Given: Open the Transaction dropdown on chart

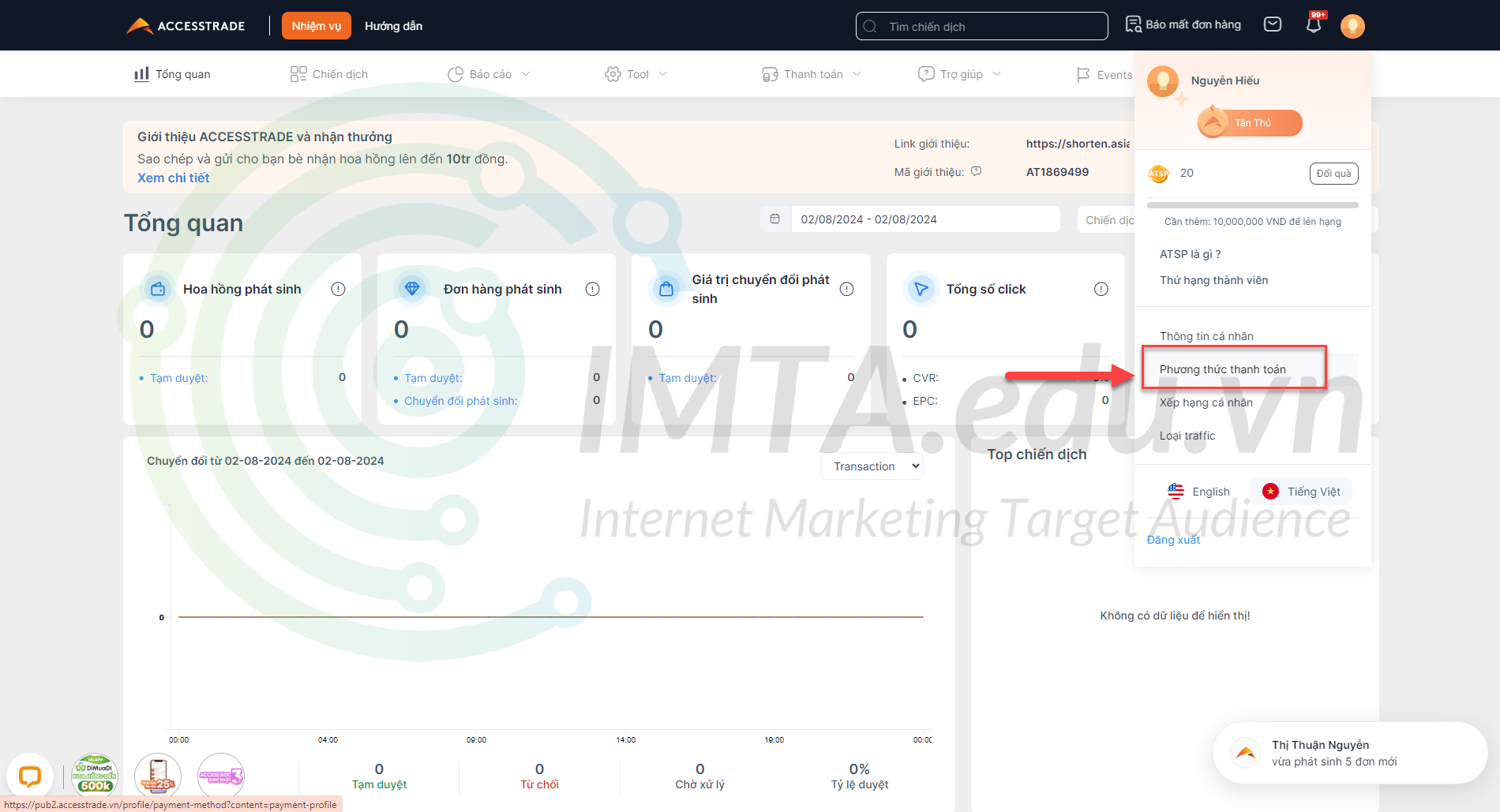Looking at the screenshot, I should pyautogui.click(x=872, y=466).
